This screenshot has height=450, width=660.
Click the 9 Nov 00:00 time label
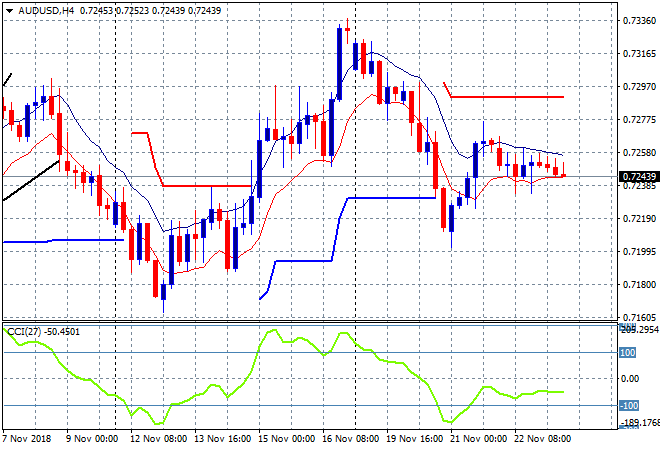tap(92, 439)
